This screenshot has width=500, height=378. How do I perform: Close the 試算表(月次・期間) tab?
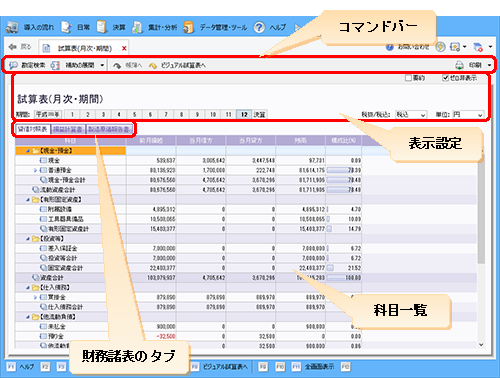pyautogui.click(x=124, y=48)
